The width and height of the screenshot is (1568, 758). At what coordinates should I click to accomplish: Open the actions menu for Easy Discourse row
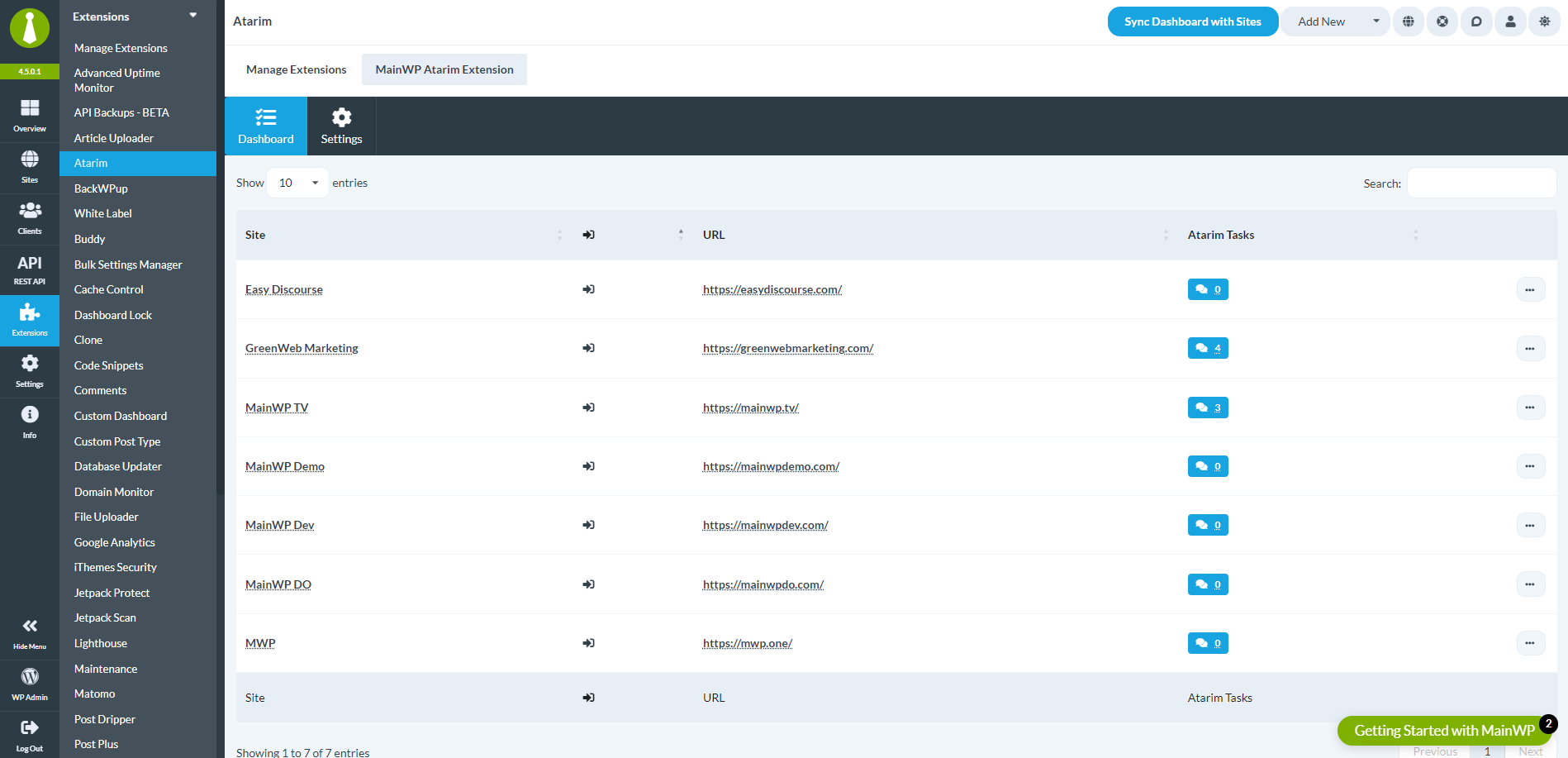[x=1530, y=289]
